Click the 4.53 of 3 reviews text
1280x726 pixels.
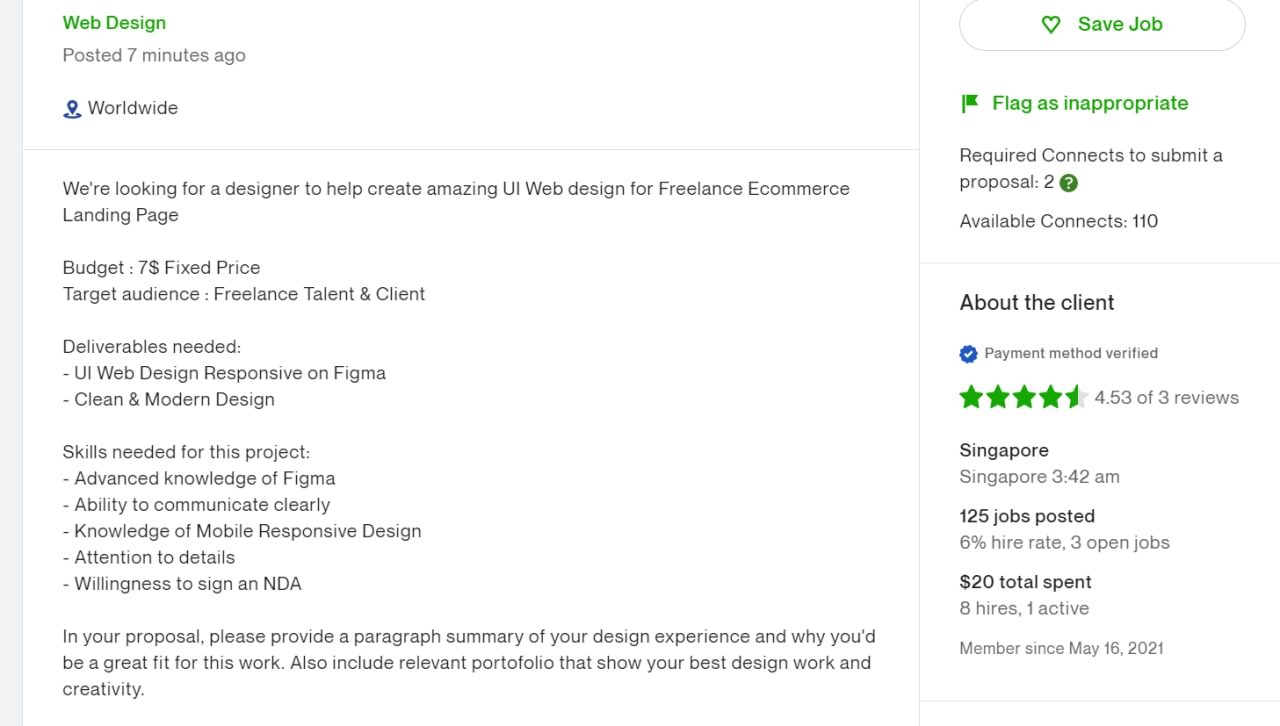(x=1166, y=397)
